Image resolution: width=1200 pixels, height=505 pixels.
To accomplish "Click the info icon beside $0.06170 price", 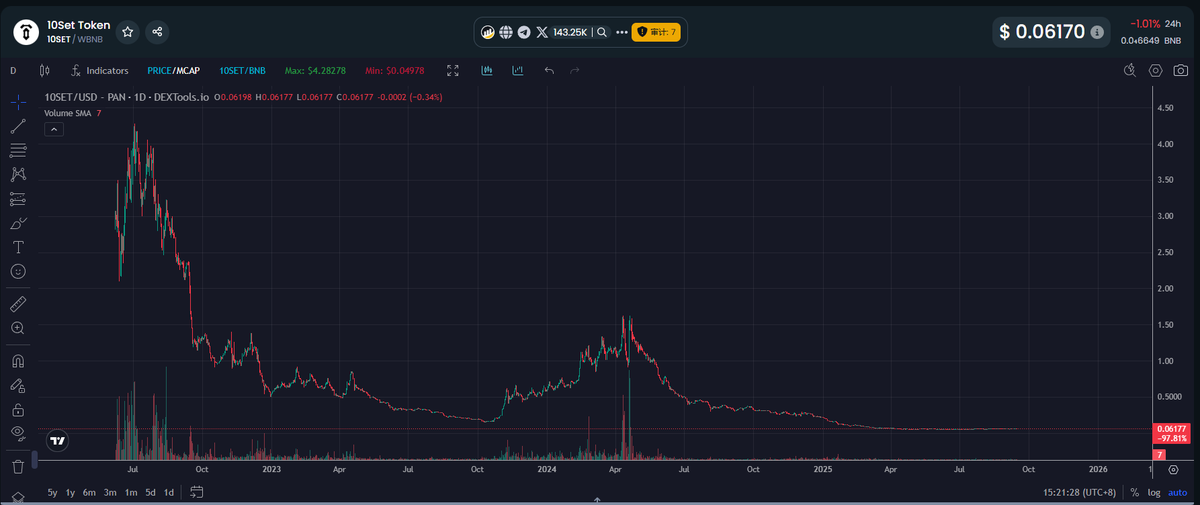I will click(1098, 32).
